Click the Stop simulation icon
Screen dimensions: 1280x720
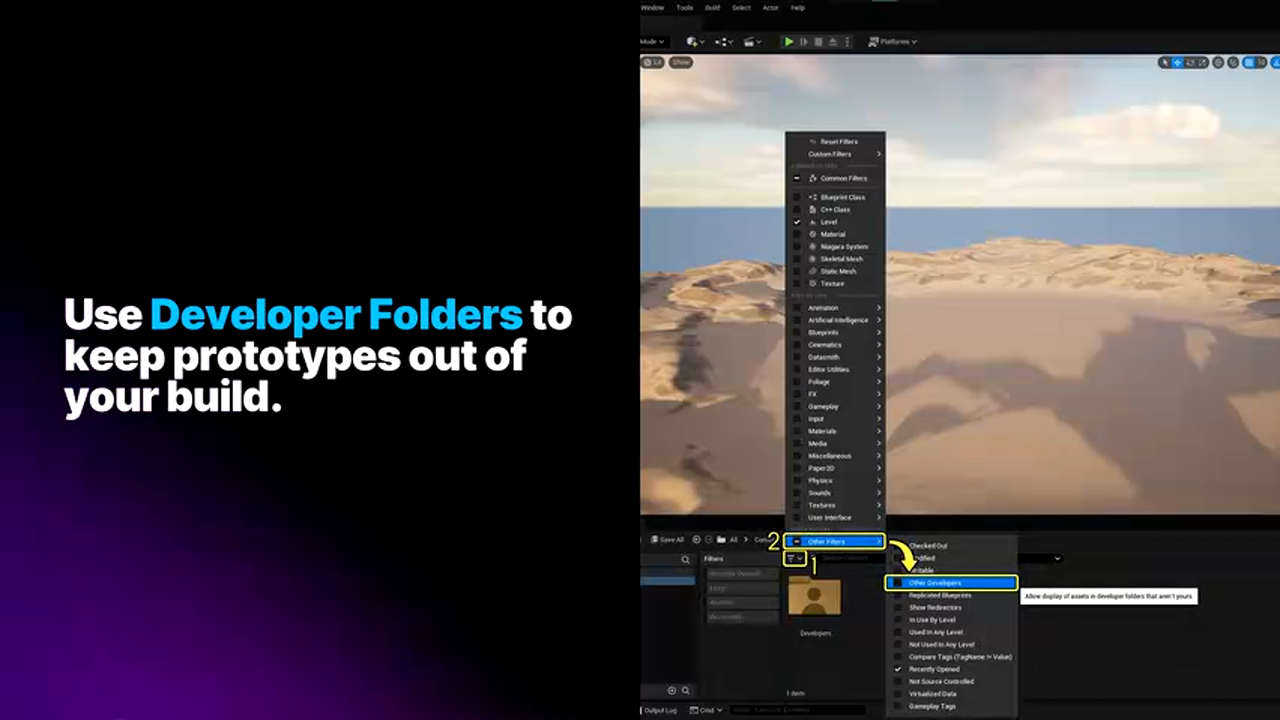pyautogui.click(x=819, y=42)
